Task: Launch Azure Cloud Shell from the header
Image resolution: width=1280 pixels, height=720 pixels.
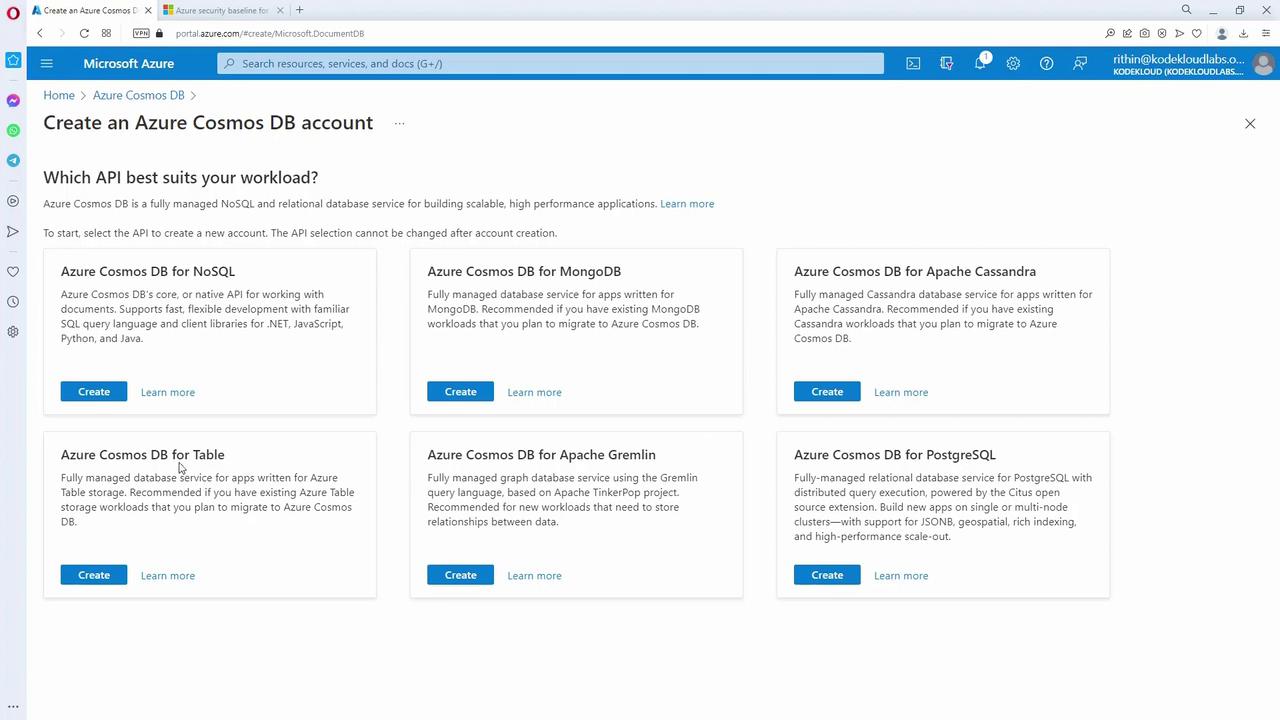Action: pyautogui.click(x=913, y=63)
